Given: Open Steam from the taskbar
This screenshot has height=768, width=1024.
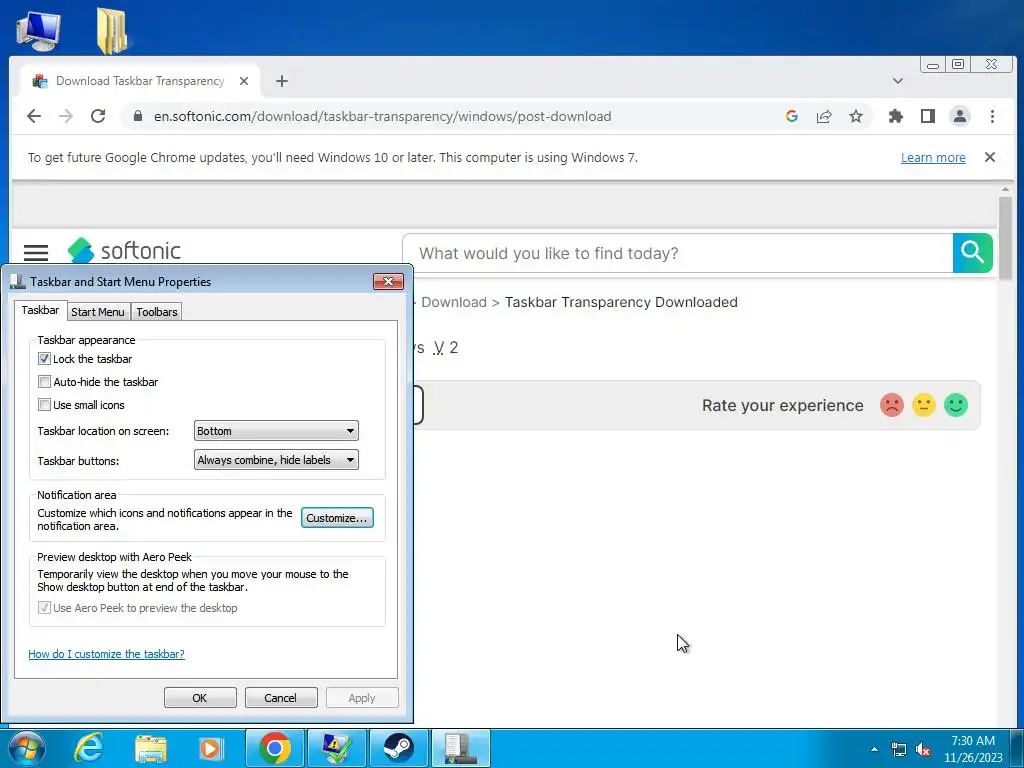Looking at the screenshot, I should [x=398, y=748].
